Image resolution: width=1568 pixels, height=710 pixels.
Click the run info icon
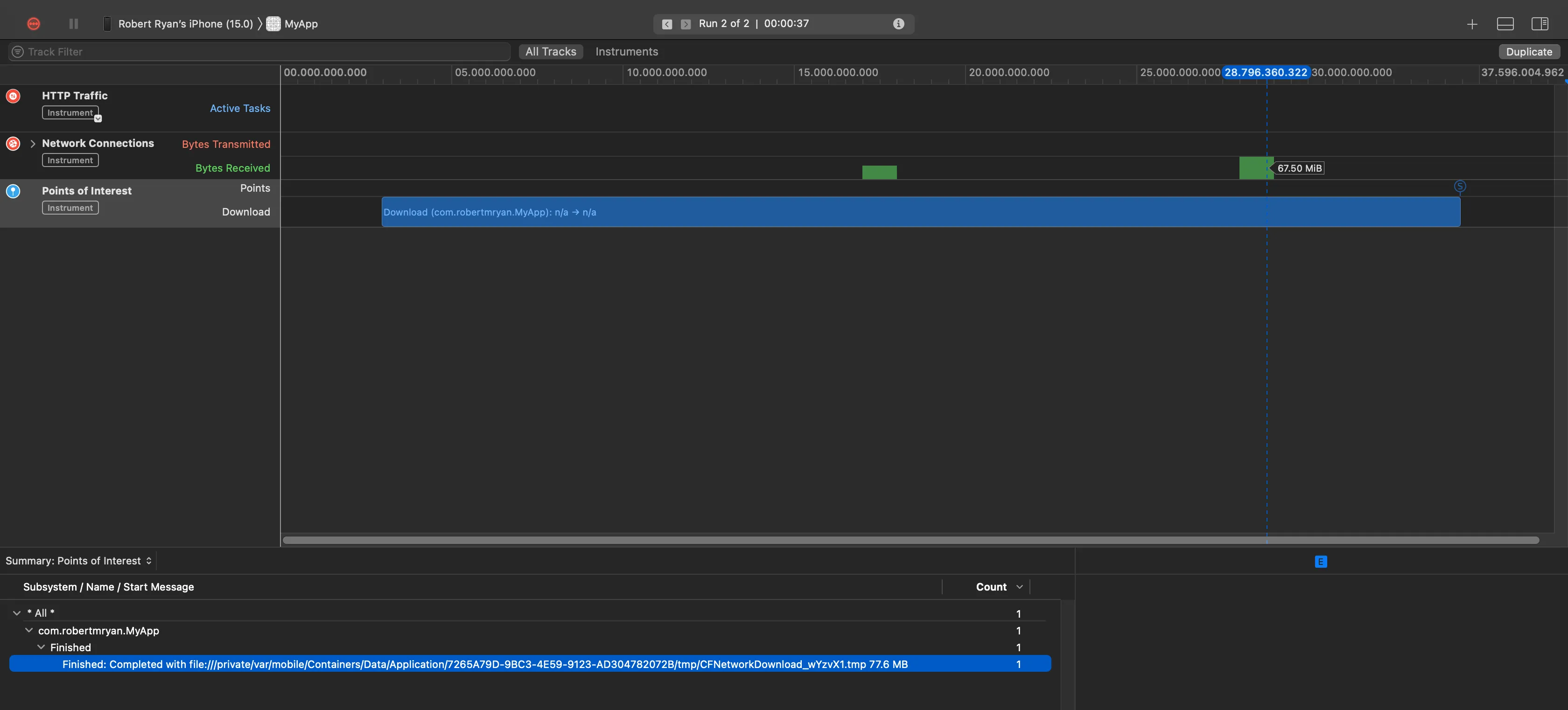898,24
